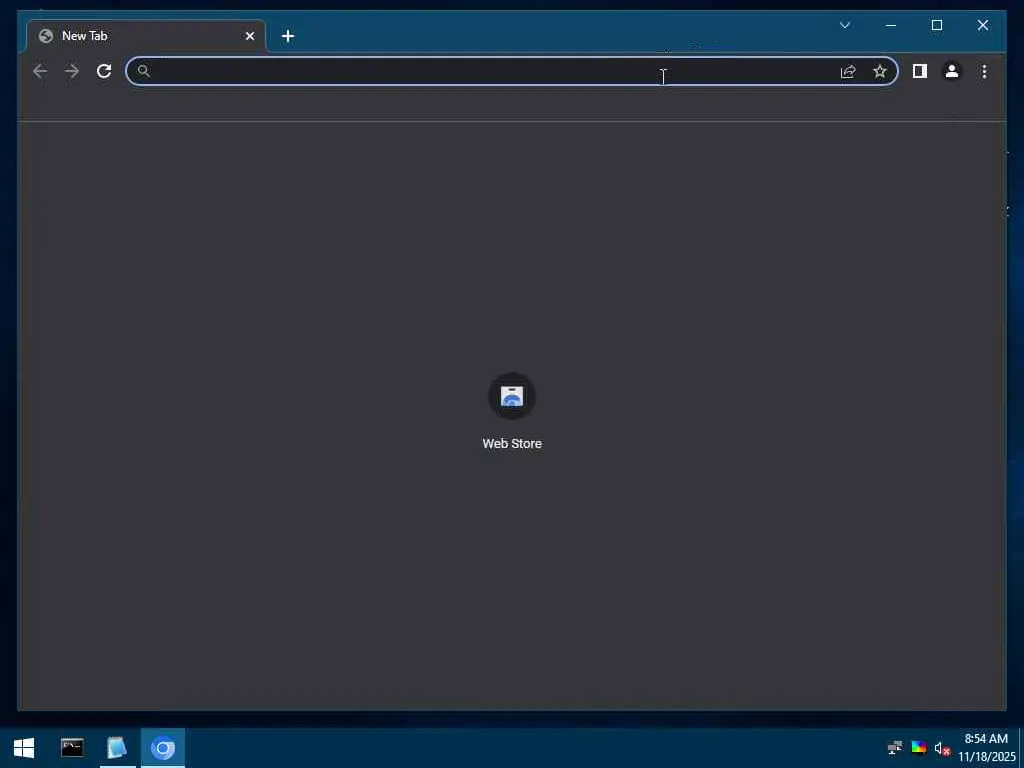This screenshot has width=1024, height=768.
Task: Open a new tab with plus button
Action: [287, 36]
